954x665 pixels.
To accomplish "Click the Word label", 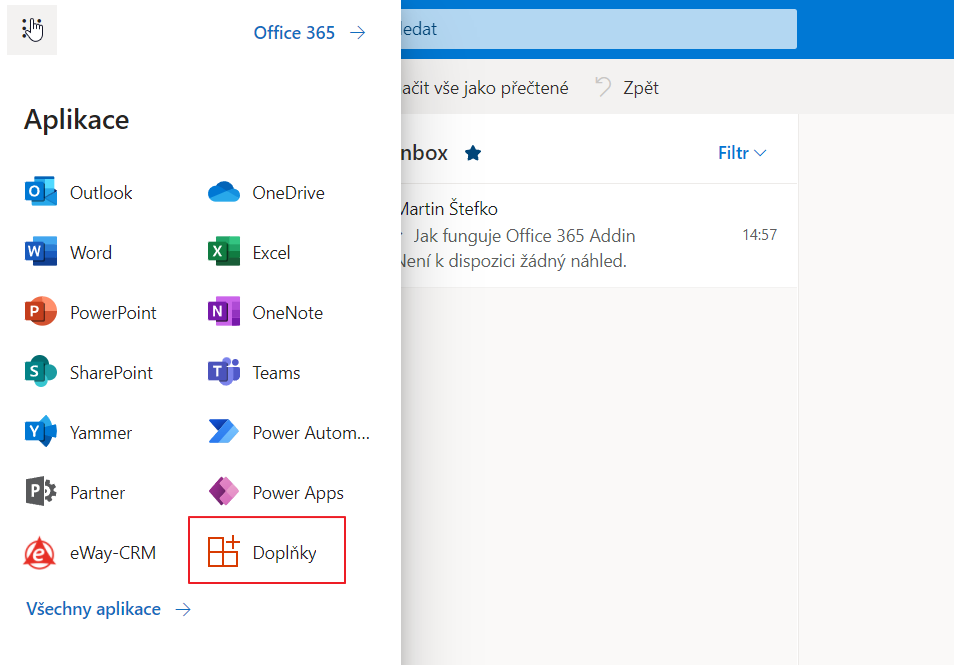I will pos(91,252).
